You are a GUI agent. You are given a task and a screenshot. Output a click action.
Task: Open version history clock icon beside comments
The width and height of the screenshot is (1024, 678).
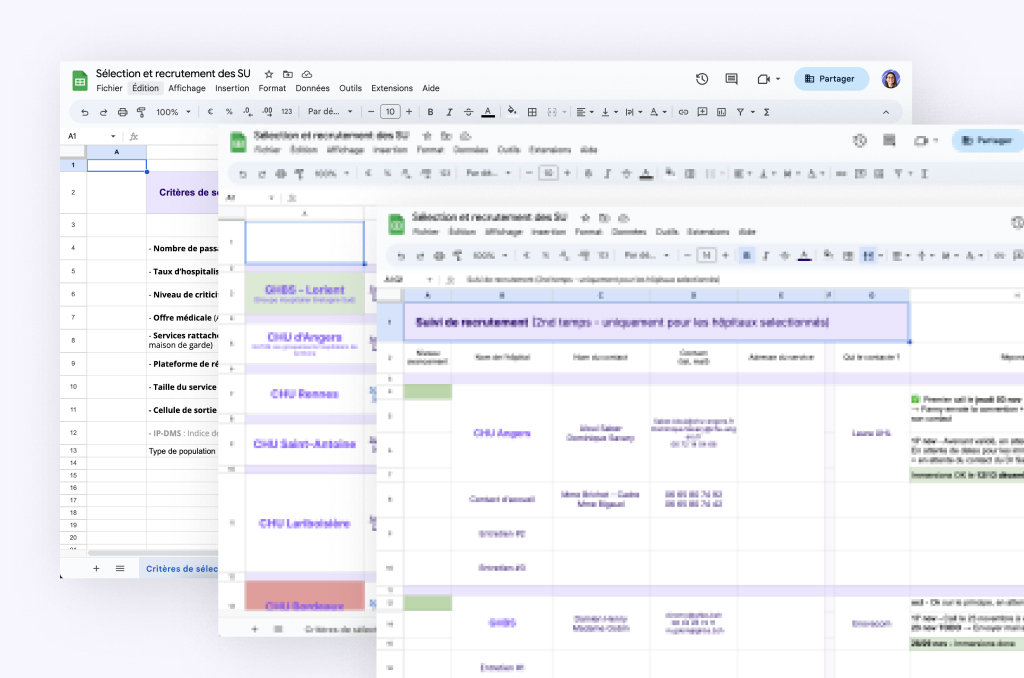pos(702,79)
